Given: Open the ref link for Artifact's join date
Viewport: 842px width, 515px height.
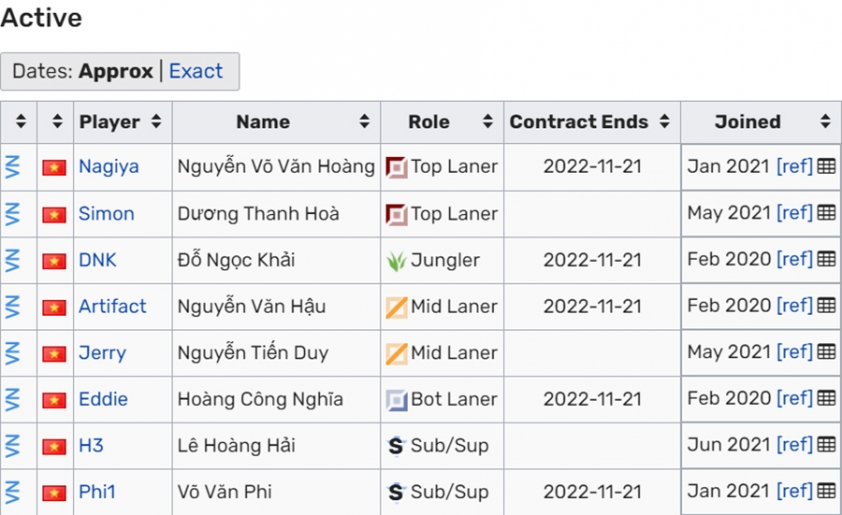Looking at the screenshot, I should point(795,306).
